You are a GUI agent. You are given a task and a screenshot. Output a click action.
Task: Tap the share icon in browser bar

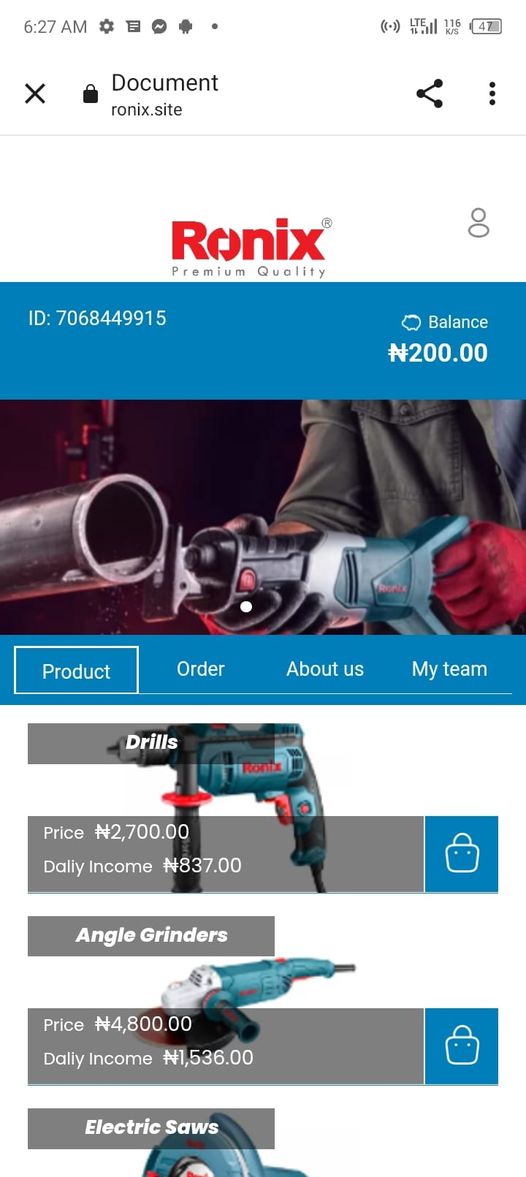pyautogui.click(x=429, y=94)
